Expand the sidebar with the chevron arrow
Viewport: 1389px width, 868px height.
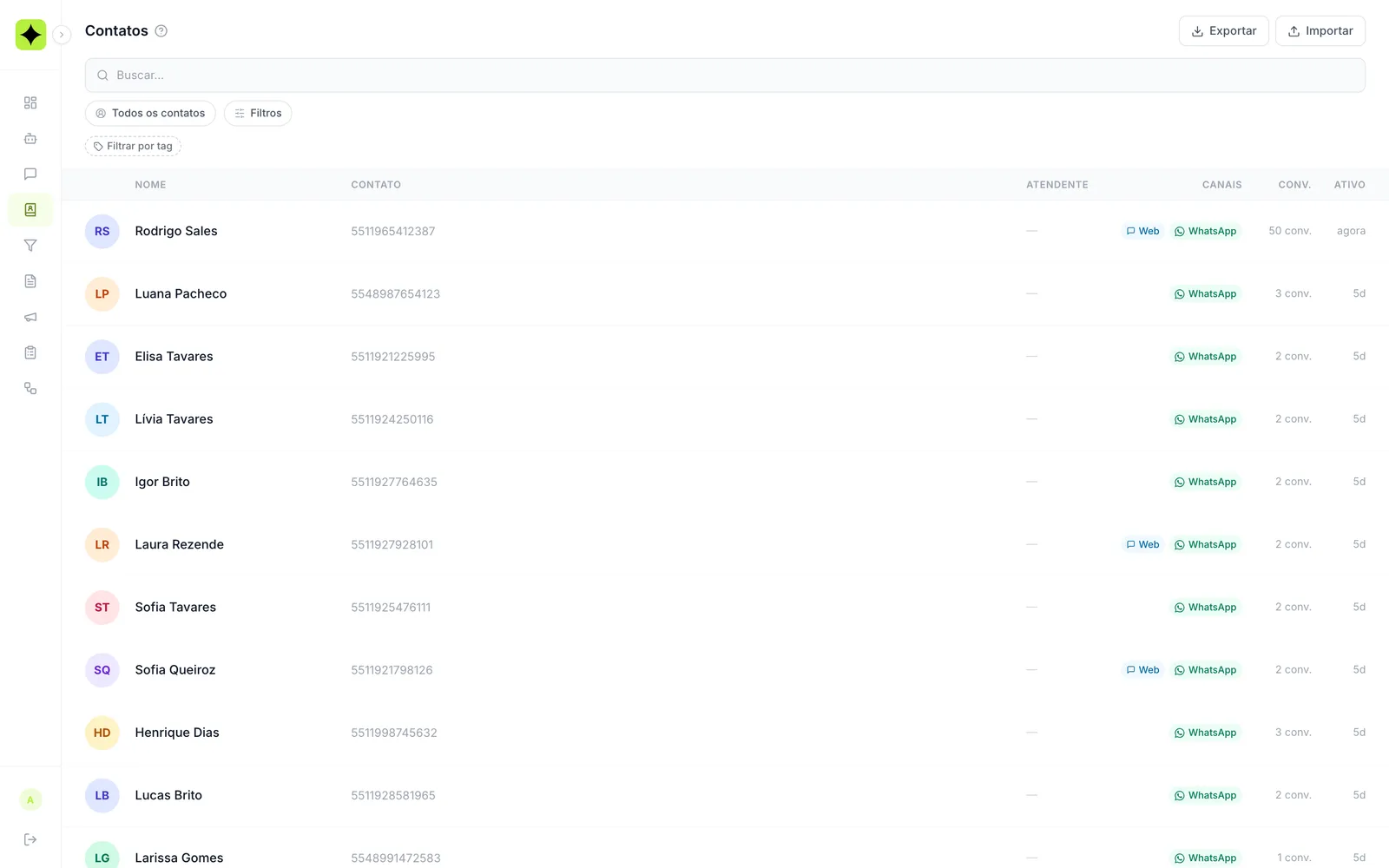[x=62, y=35]
